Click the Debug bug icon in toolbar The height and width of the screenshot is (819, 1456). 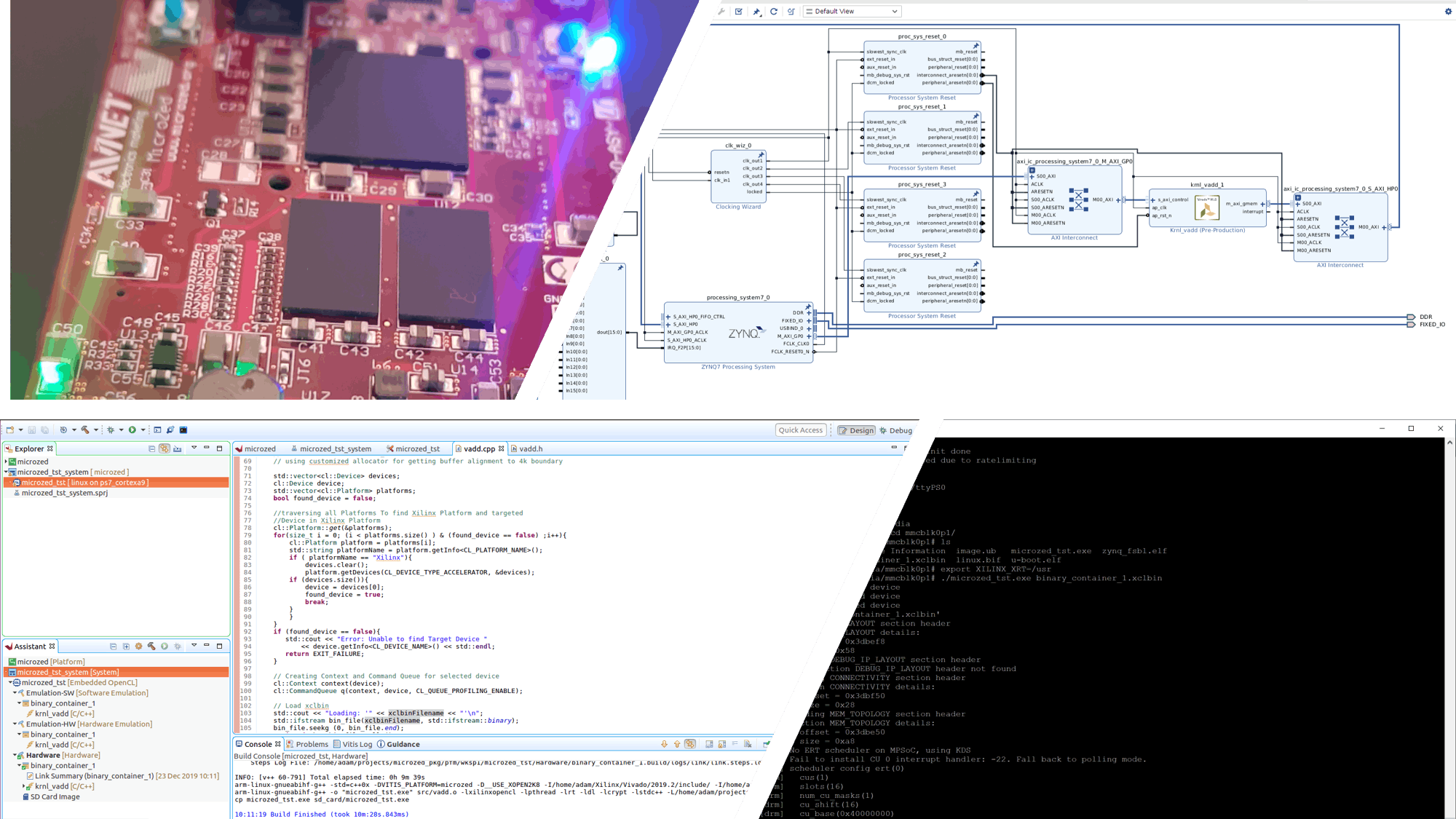pos(111,430)
